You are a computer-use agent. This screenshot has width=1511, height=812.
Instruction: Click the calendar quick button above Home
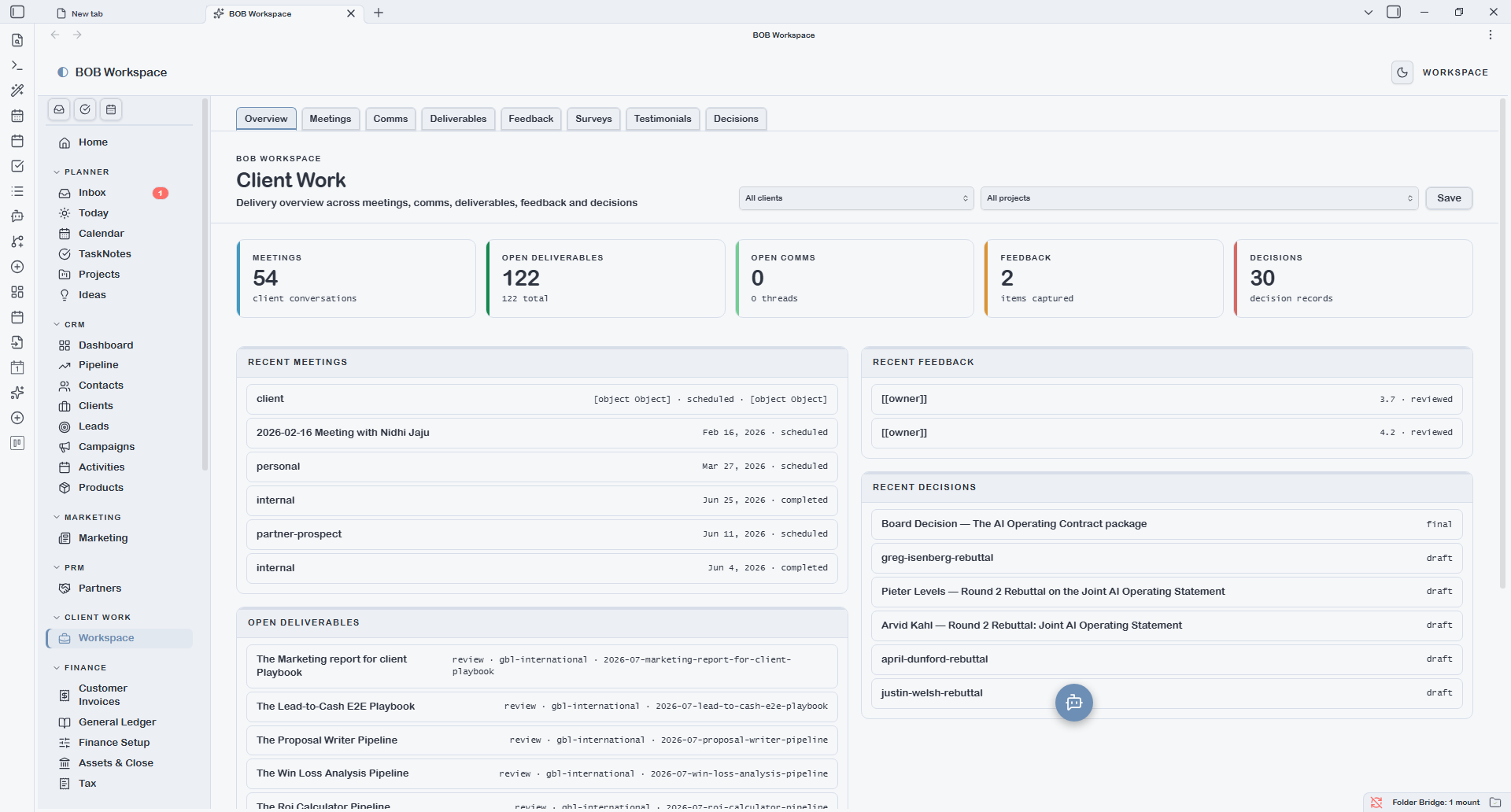click(111, 109)
